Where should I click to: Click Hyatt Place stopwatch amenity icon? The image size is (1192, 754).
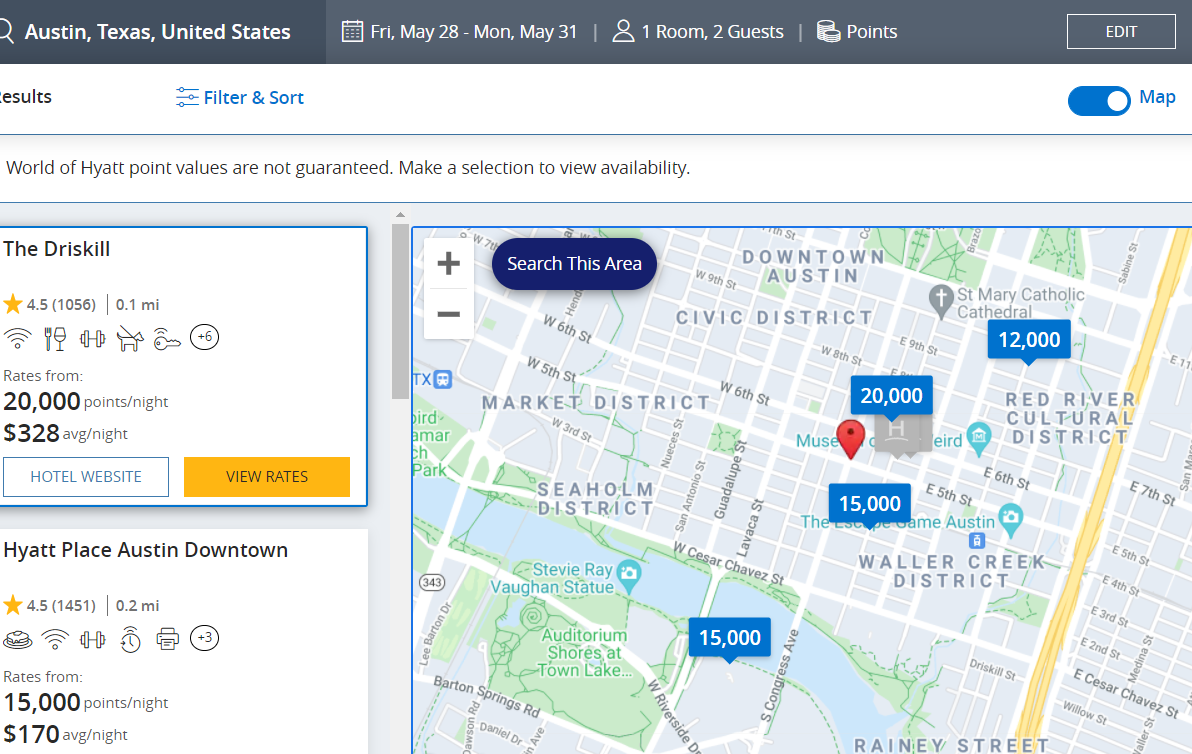(x=131, y=639)
